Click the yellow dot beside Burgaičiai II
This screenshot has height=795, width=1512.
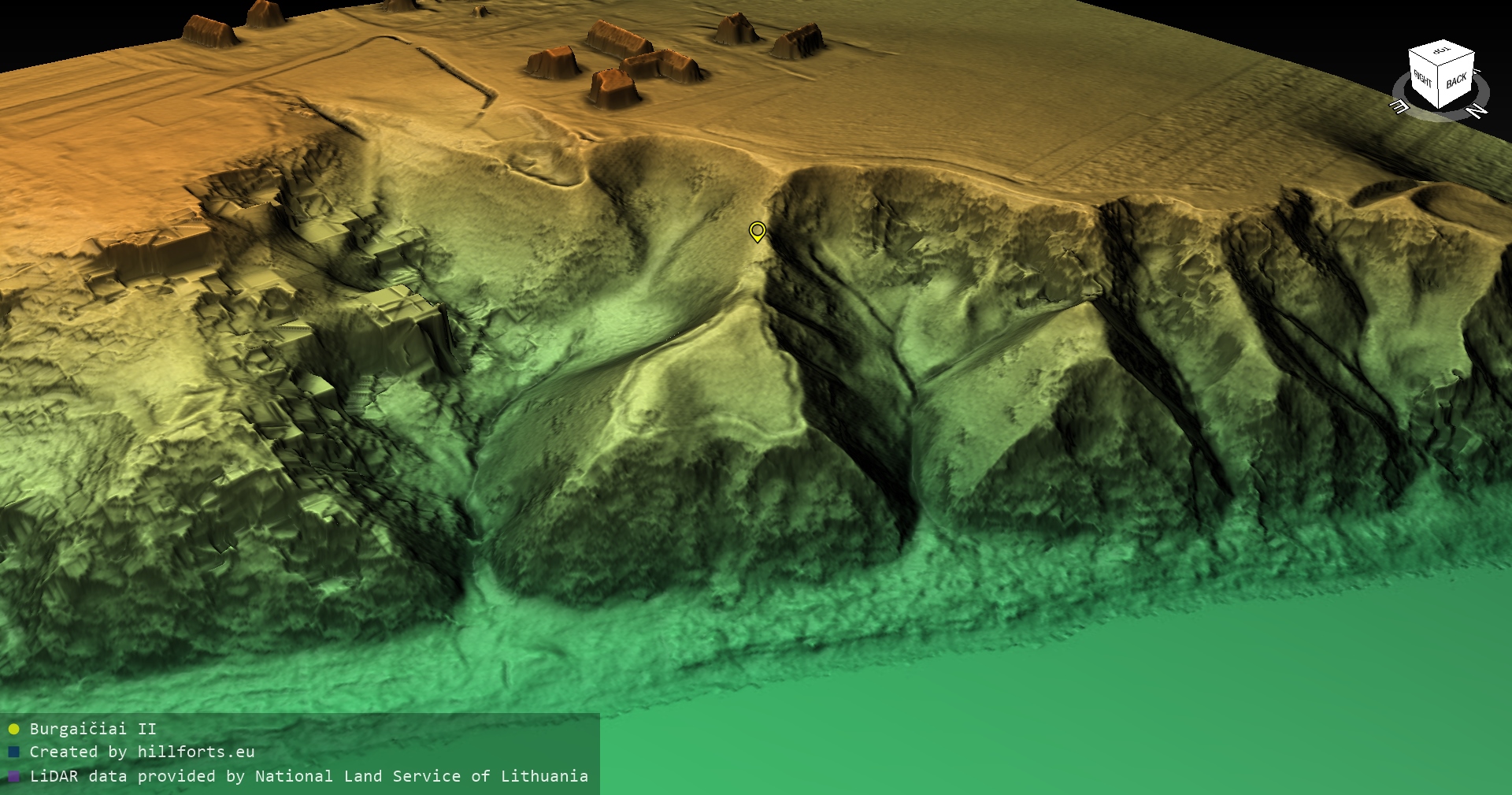[x=13, y=729]
